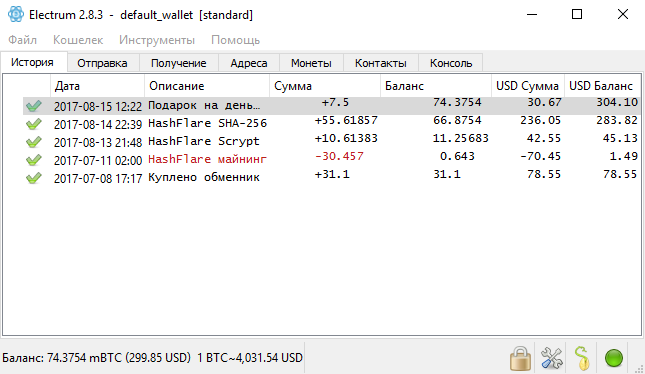Open the Помощь menu
The height and width of the screenshot is (374, 645).
[235, 40]
